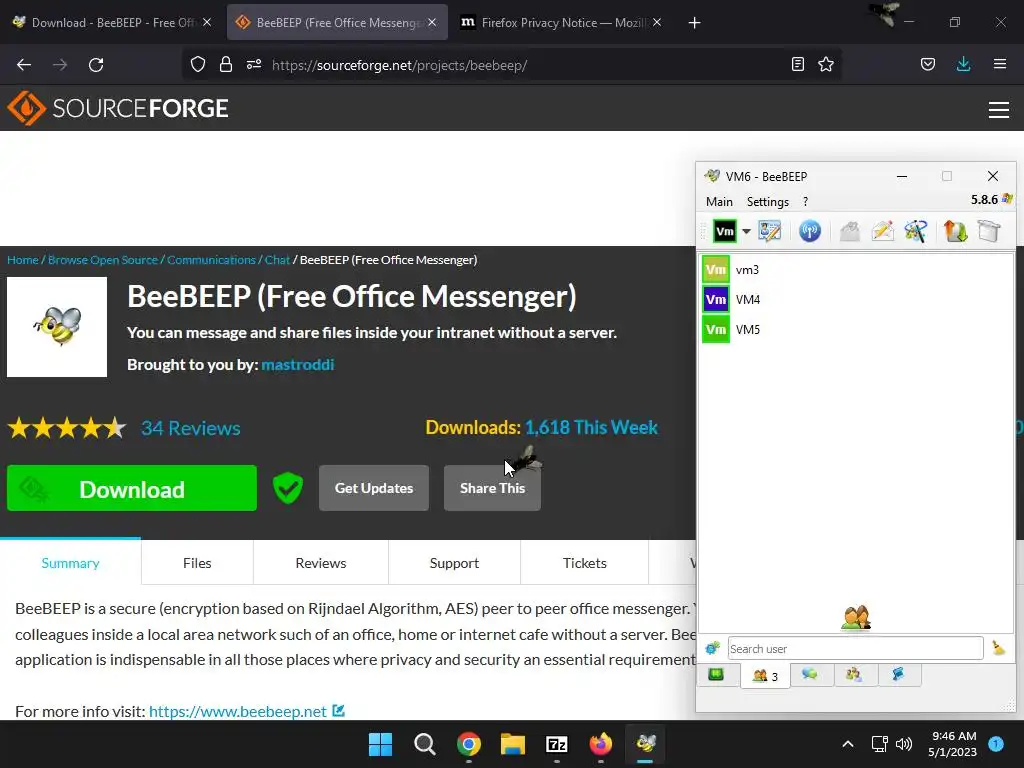Select the Reviews tab on SourceForge
Image resolution: width=1024 pixels, height=768 pixels.
(321, 564)
